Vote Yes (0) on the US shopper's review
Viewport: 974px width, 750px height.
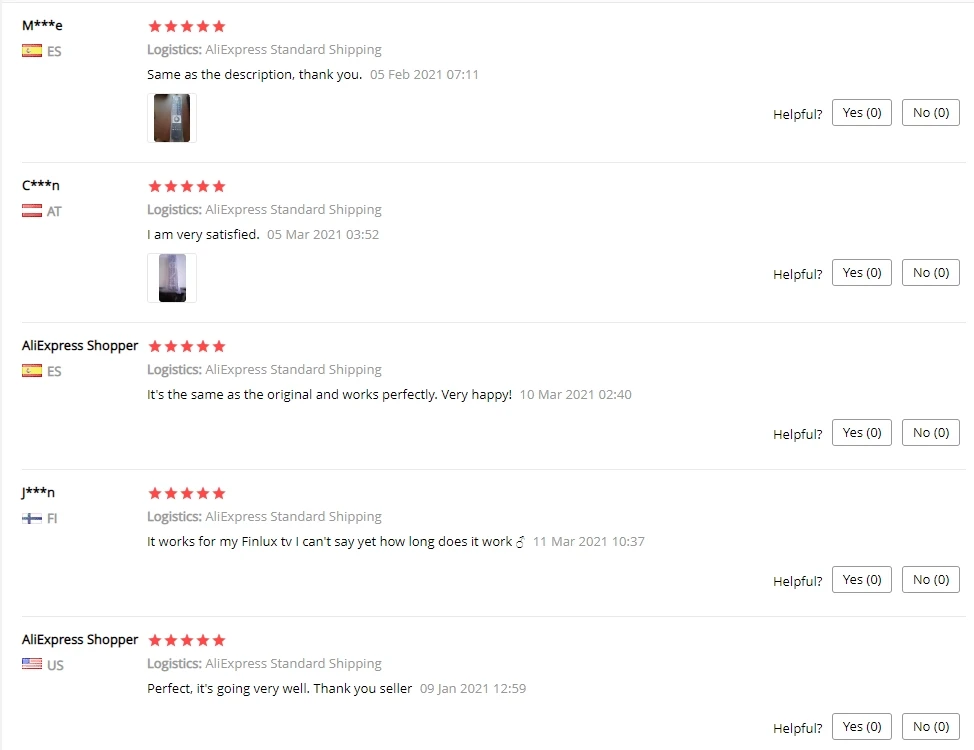862,726
